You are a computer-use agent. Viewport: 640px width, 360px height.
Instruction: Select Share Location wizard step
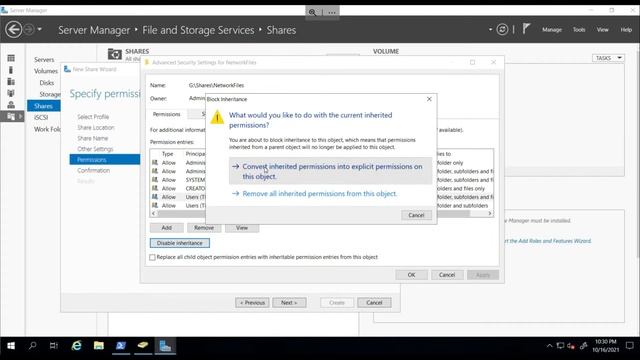point(96,127)
